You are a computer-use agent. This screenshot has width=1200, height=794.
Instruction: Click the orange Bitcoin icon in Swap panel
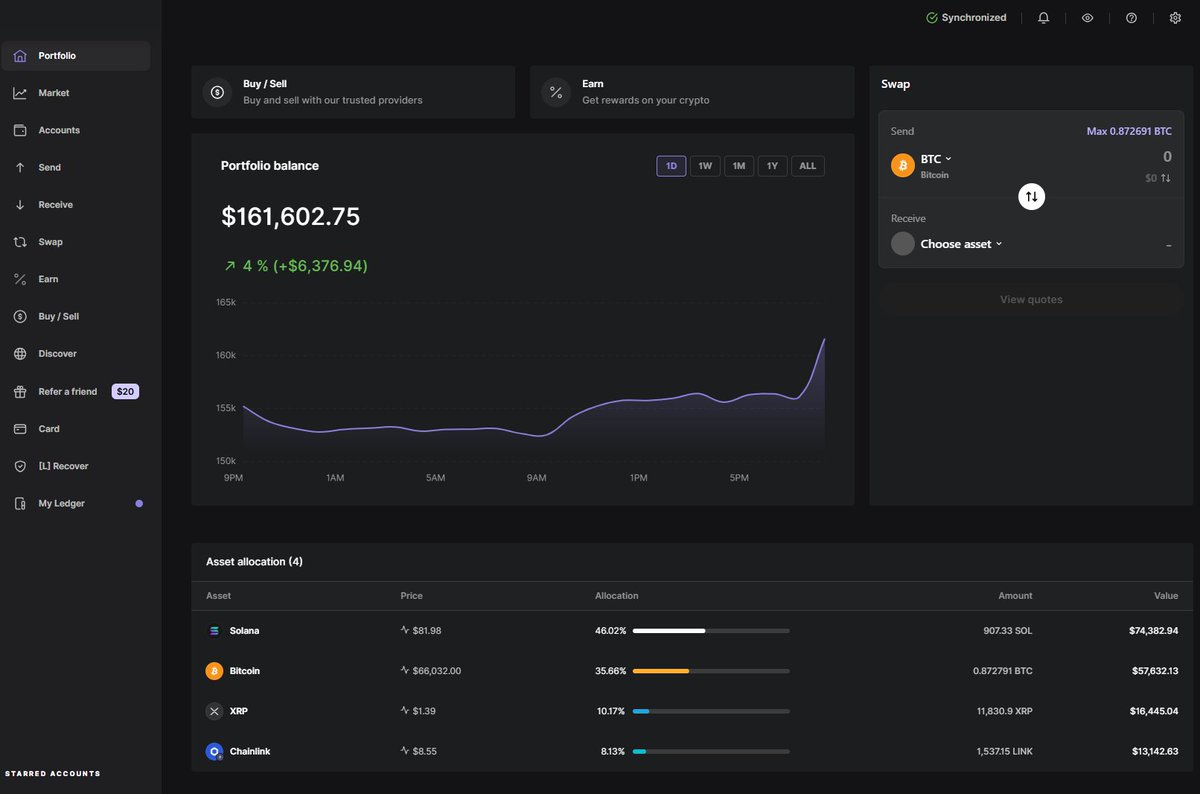coord(903,166)
